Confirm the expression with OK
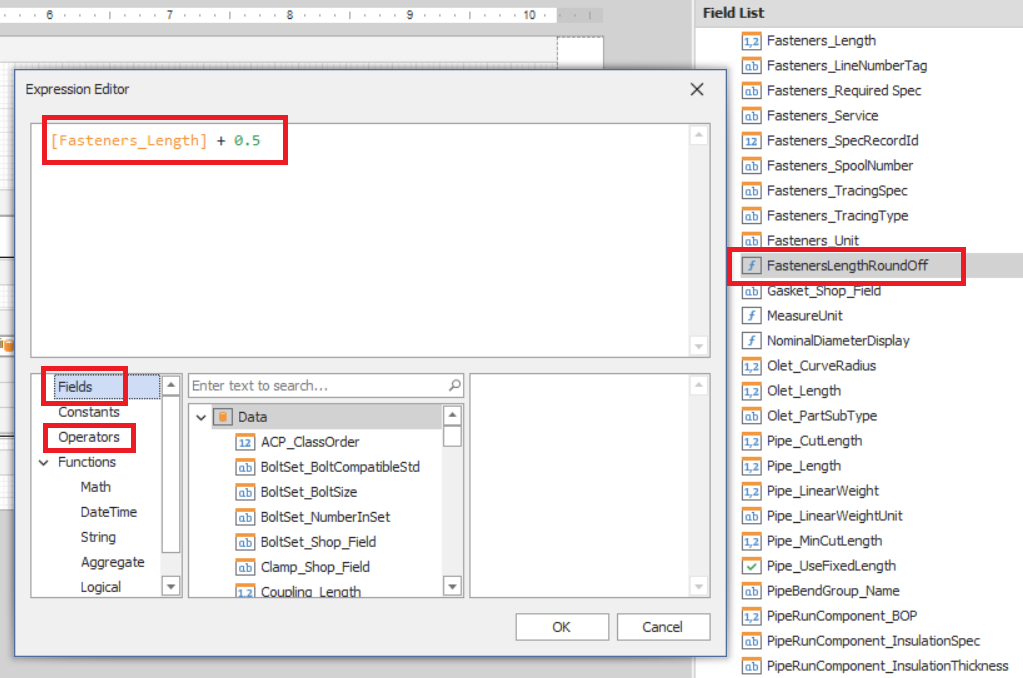Viewport: 1023px width, 678px height. [561, 627]
